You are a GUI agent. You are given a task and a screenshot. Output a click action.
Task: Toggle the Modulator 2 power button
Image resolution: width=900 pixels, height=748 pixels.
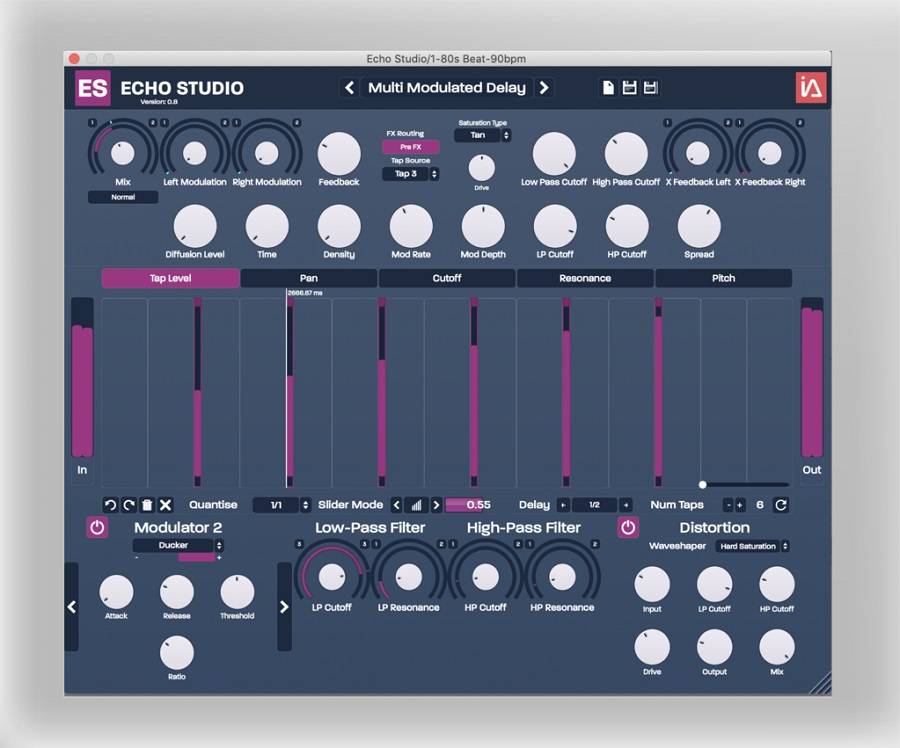tap(97, 527)
